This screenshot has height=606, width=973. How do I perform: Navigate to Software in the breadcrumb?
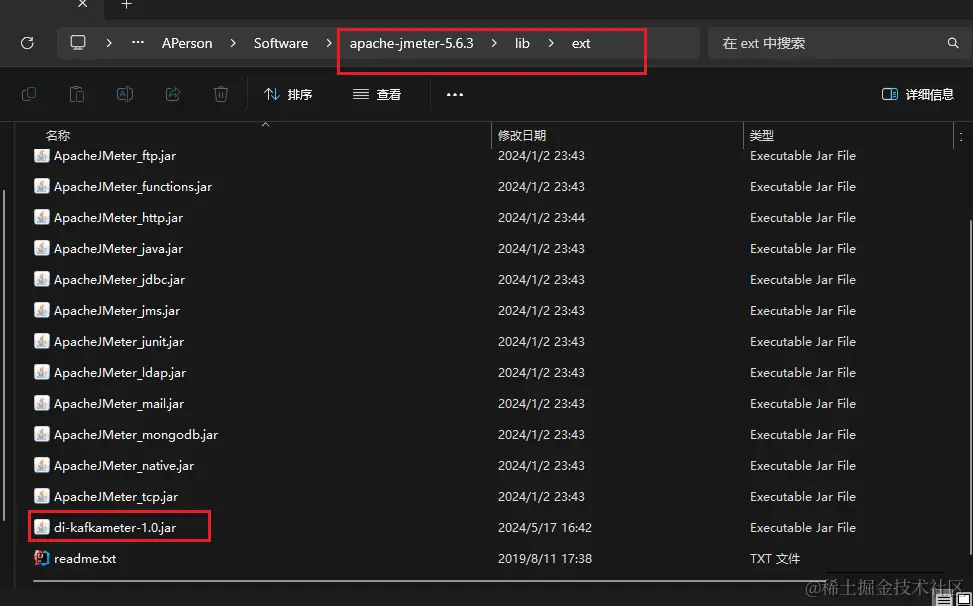tap(280, 43)
